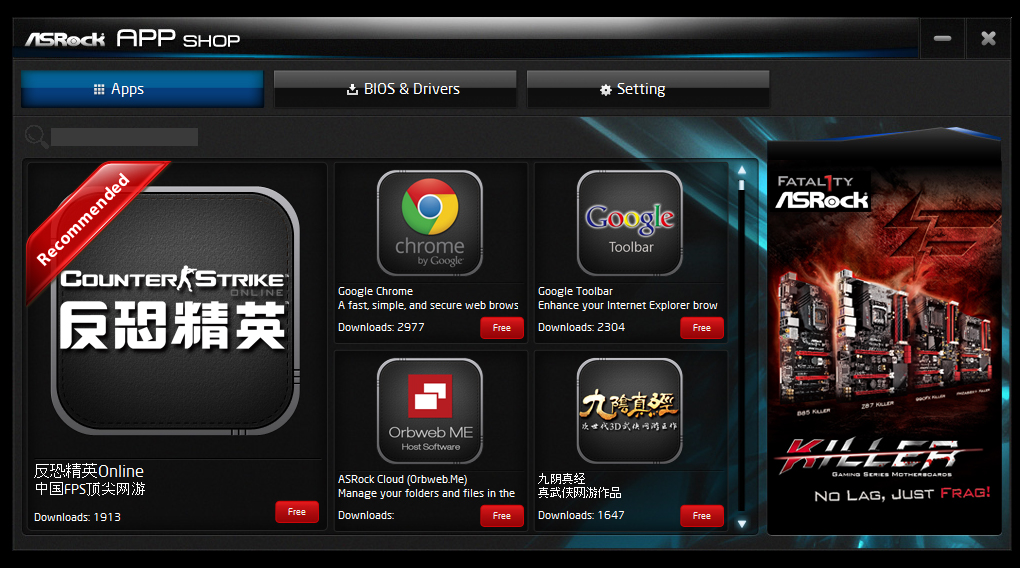This screenshot has width=1020, height=568.
Task: Click Free button for Google Toolbar
Action: [702, 328]
